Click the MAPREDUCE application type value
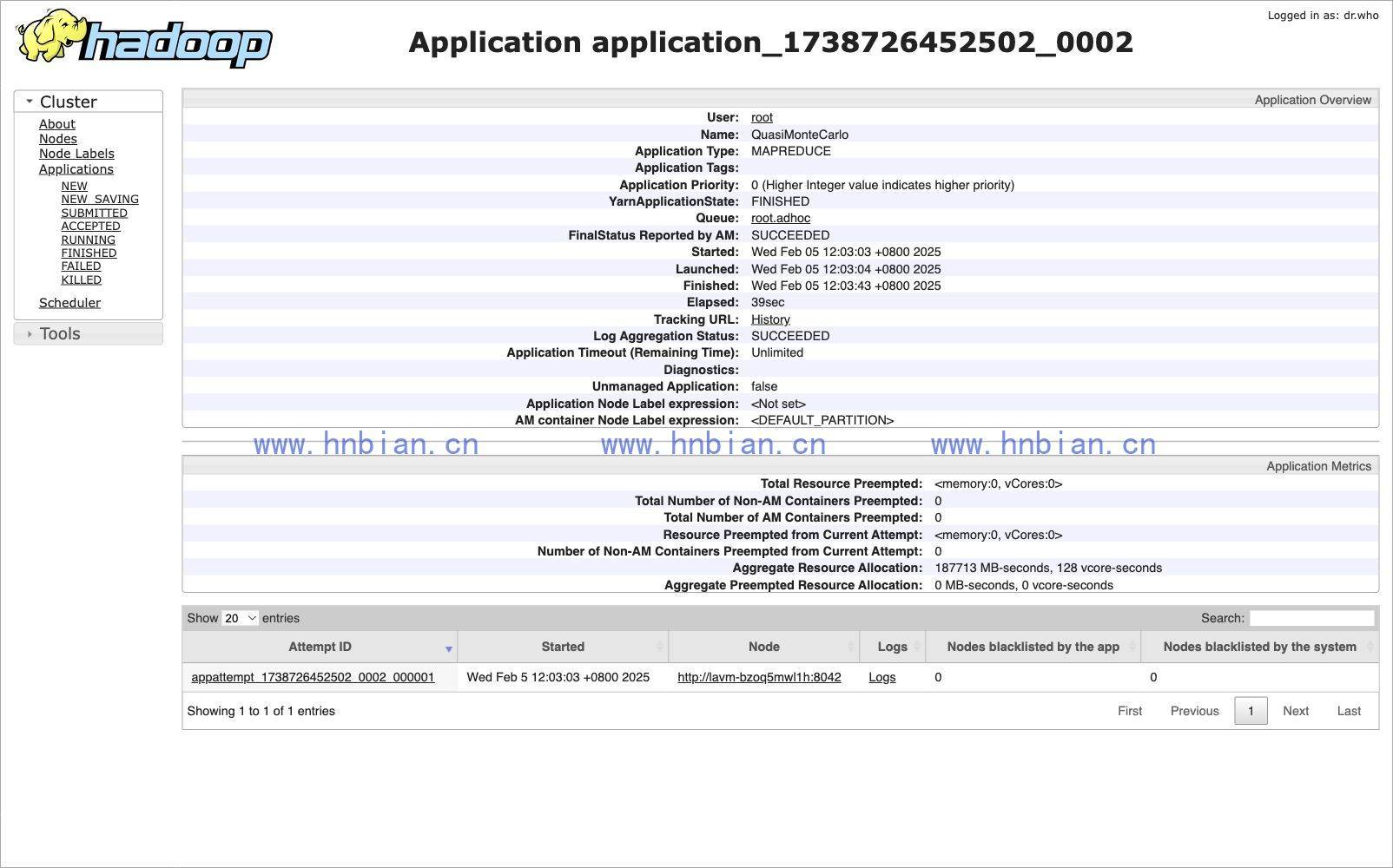 click(791, 151)
